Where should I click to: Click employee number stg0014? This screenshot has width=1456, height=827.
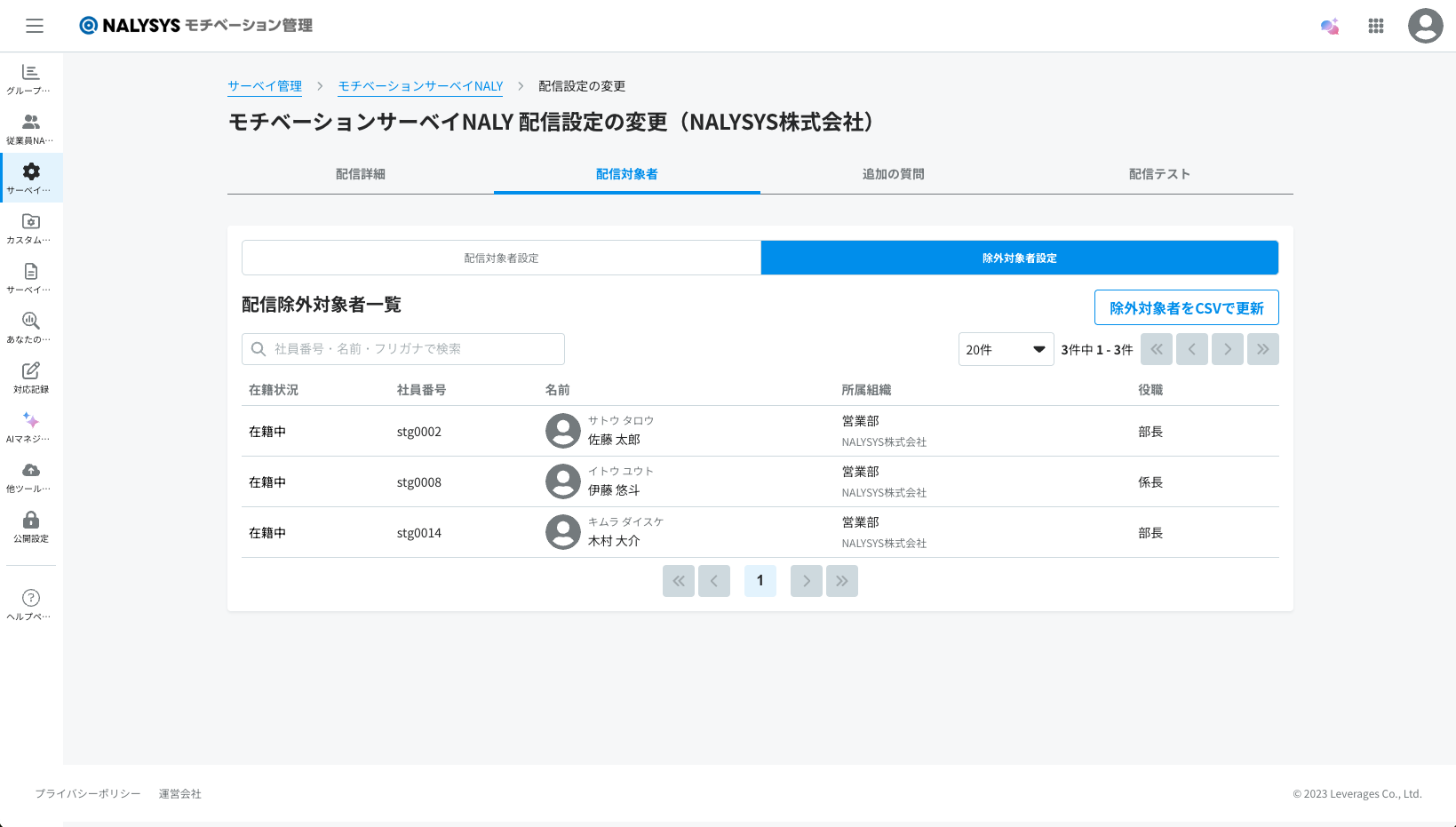[419, 533]
